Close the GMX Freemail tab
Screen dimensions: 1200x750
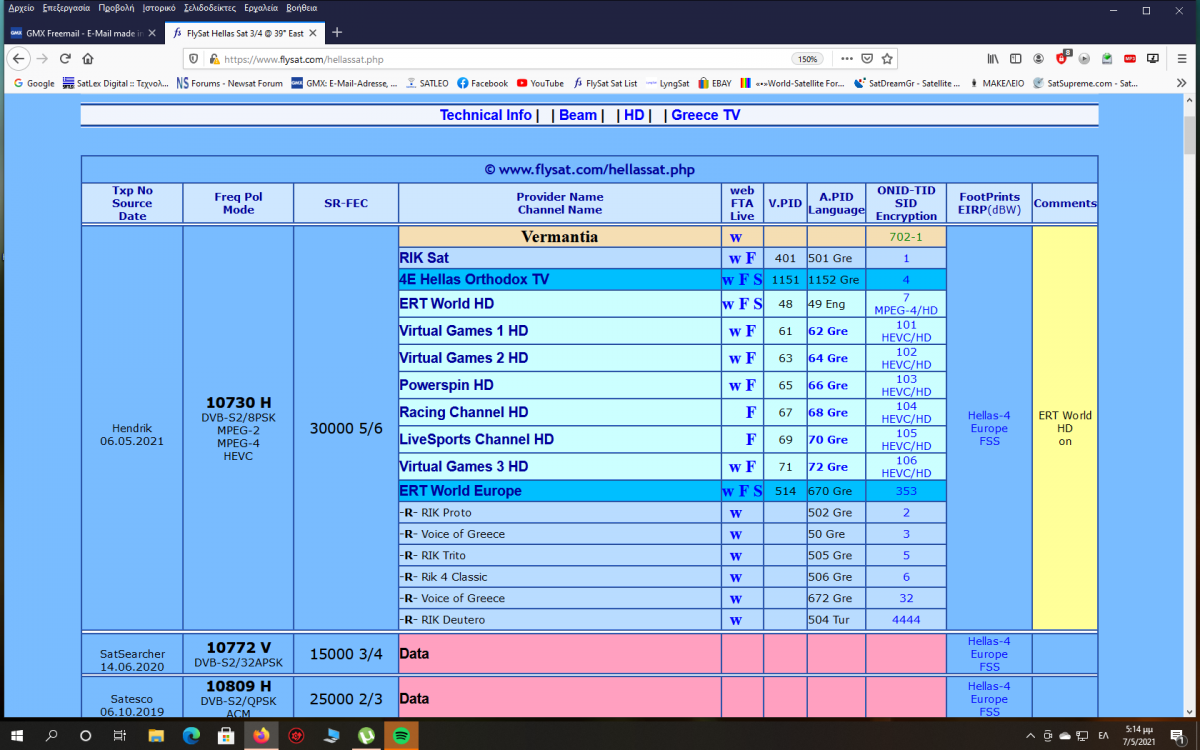click(x=151, y=33)
